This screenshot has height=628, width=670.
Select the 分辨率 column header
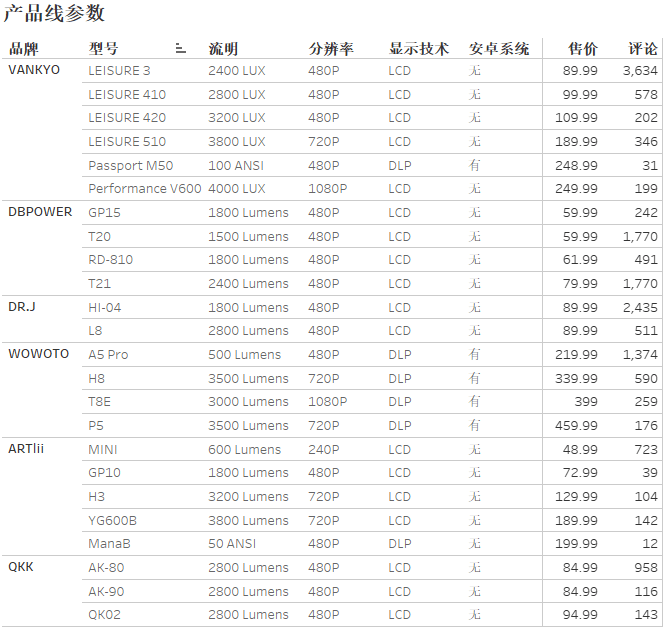point(331,49)
